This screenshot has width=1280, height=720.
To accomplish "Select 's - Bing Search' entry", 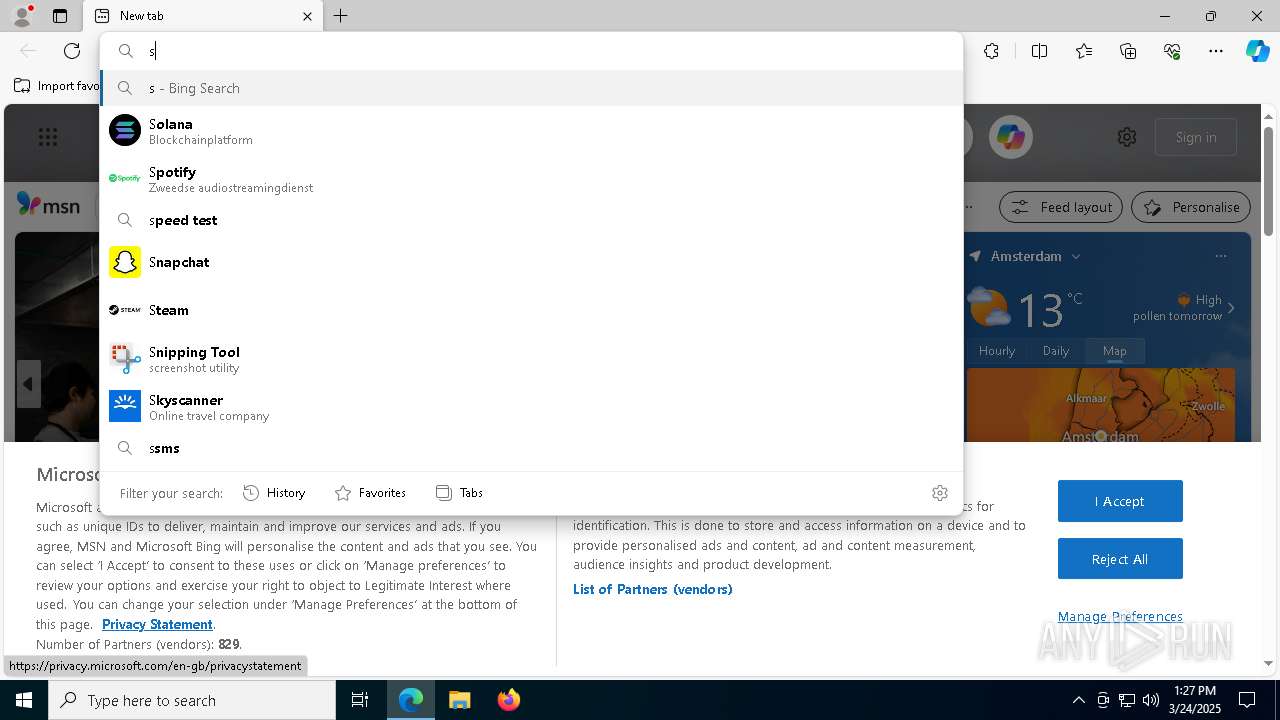I will (x=531, y=88).
